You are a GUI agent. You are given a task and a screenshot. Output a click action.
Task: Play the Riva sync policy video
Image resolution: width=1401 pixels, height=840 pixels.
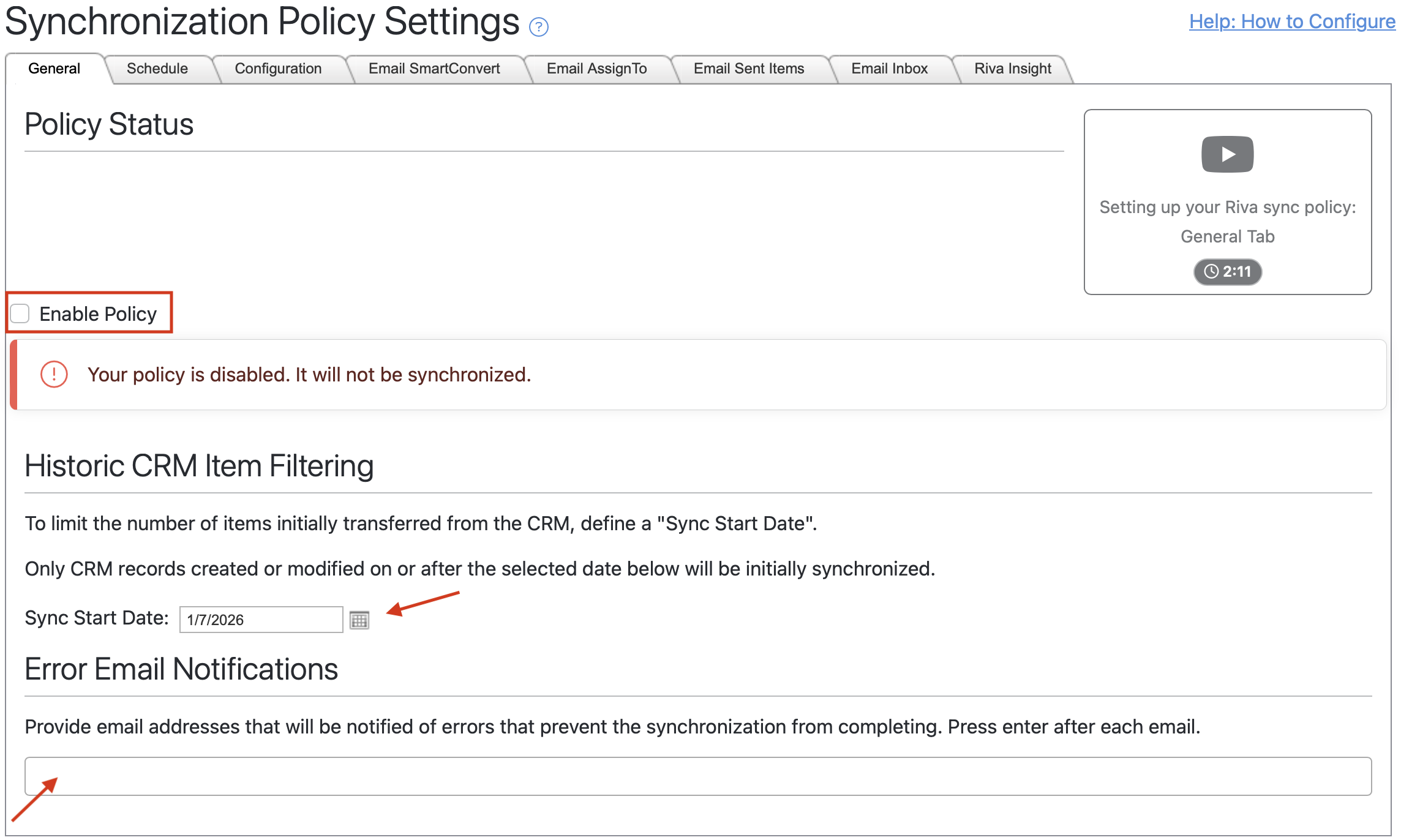1227,154
